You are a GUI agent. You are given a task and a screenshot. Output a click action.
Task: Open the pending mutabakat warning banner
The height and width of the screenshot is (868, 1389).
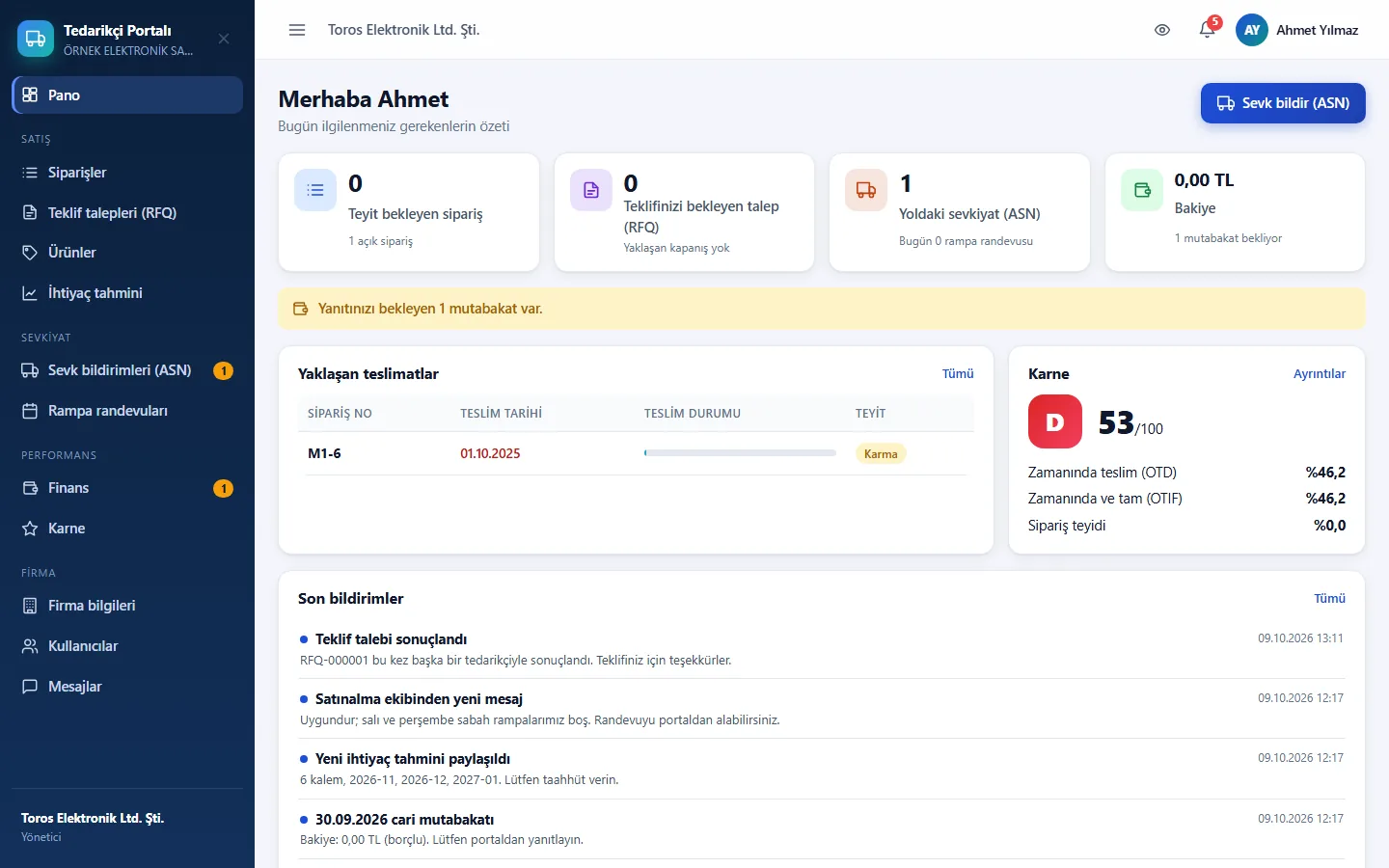(822, 309)
